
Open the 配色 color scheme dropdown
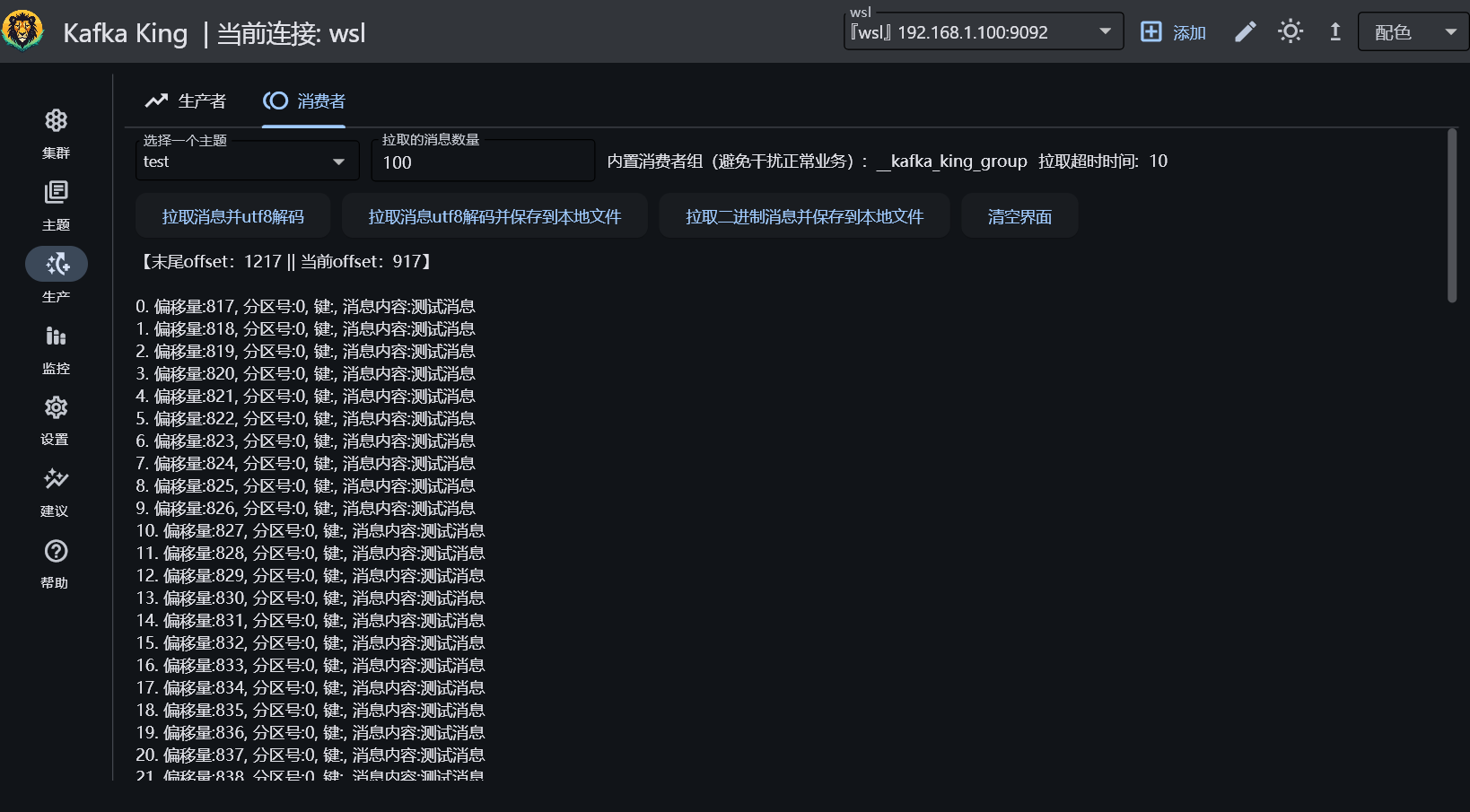coord(1413,32)
